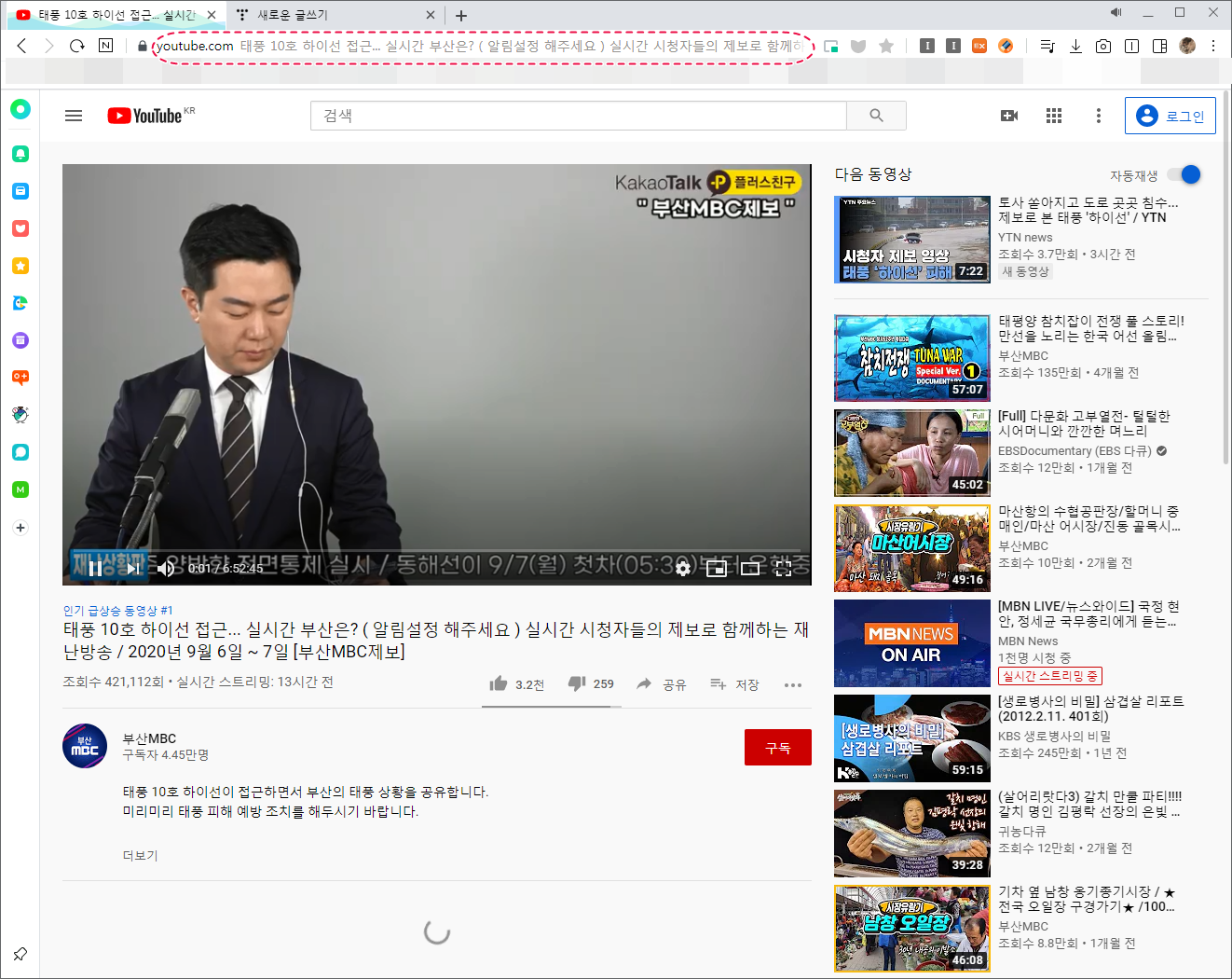Open the media playlist toolbar icon
The width and height of the screenshot is (1232, 979).
tap(1047, 46)
